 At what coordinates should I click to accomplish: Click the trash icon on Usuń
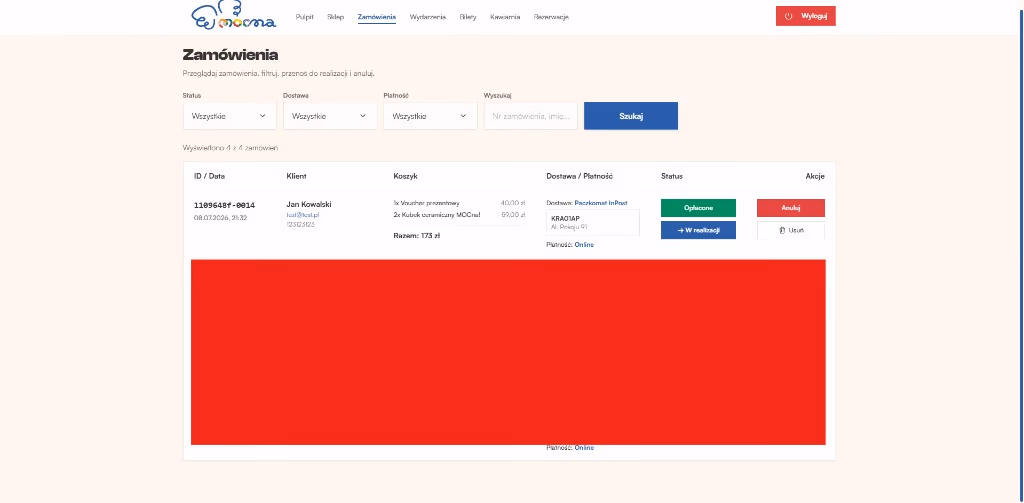coord(782,231)
